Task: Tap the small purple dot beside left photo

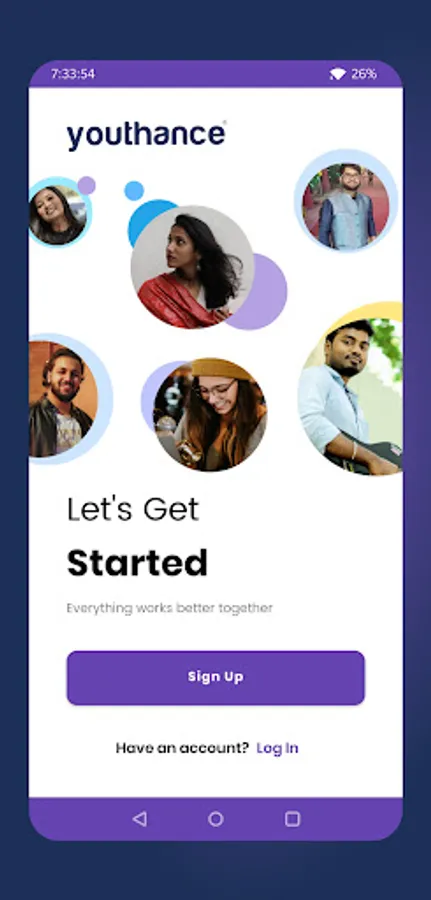Action: tap(87, 185)
